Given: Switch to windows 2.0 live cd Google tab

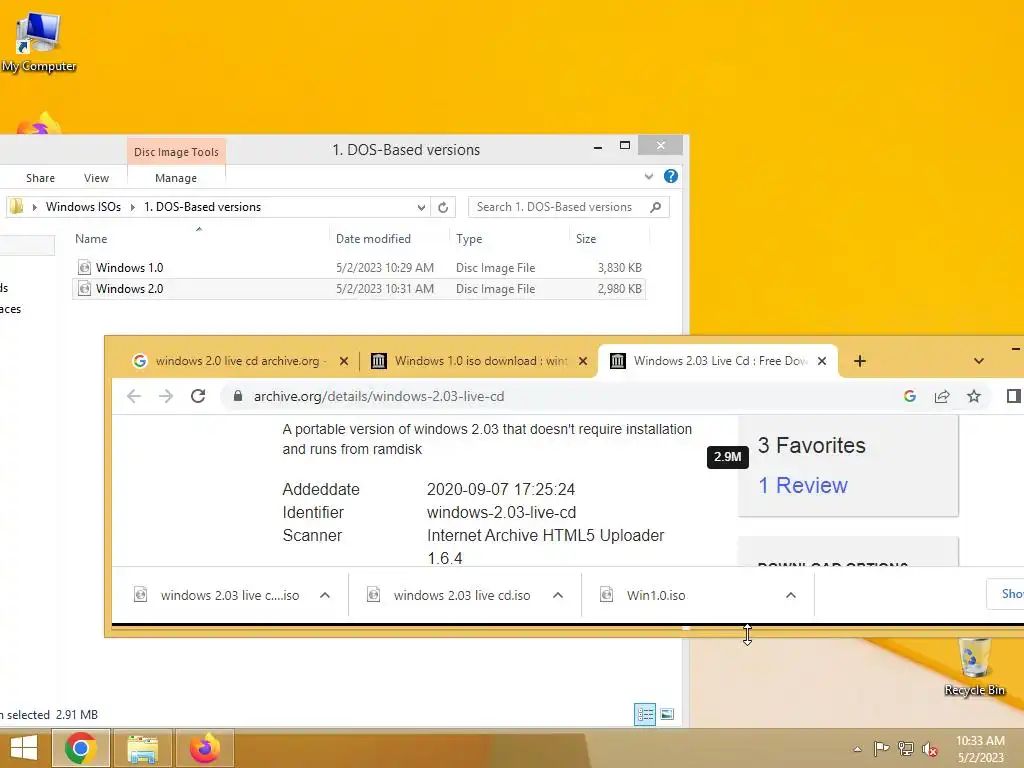Looking at the screenshot, I should point(238,361).
